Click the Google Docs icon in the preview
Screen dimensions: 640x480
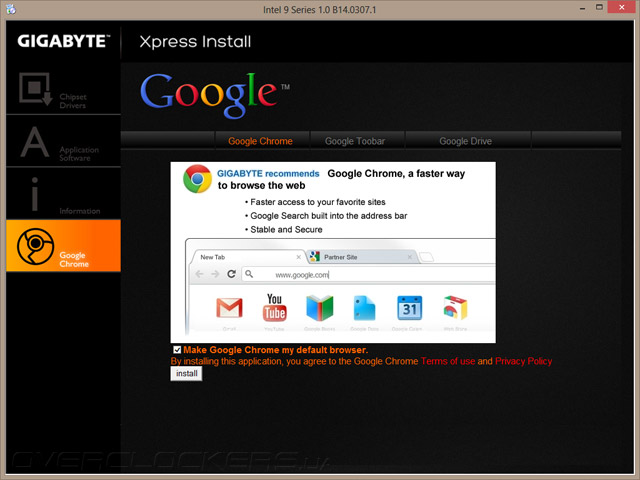pyautogui.click(x=364, y=308)
